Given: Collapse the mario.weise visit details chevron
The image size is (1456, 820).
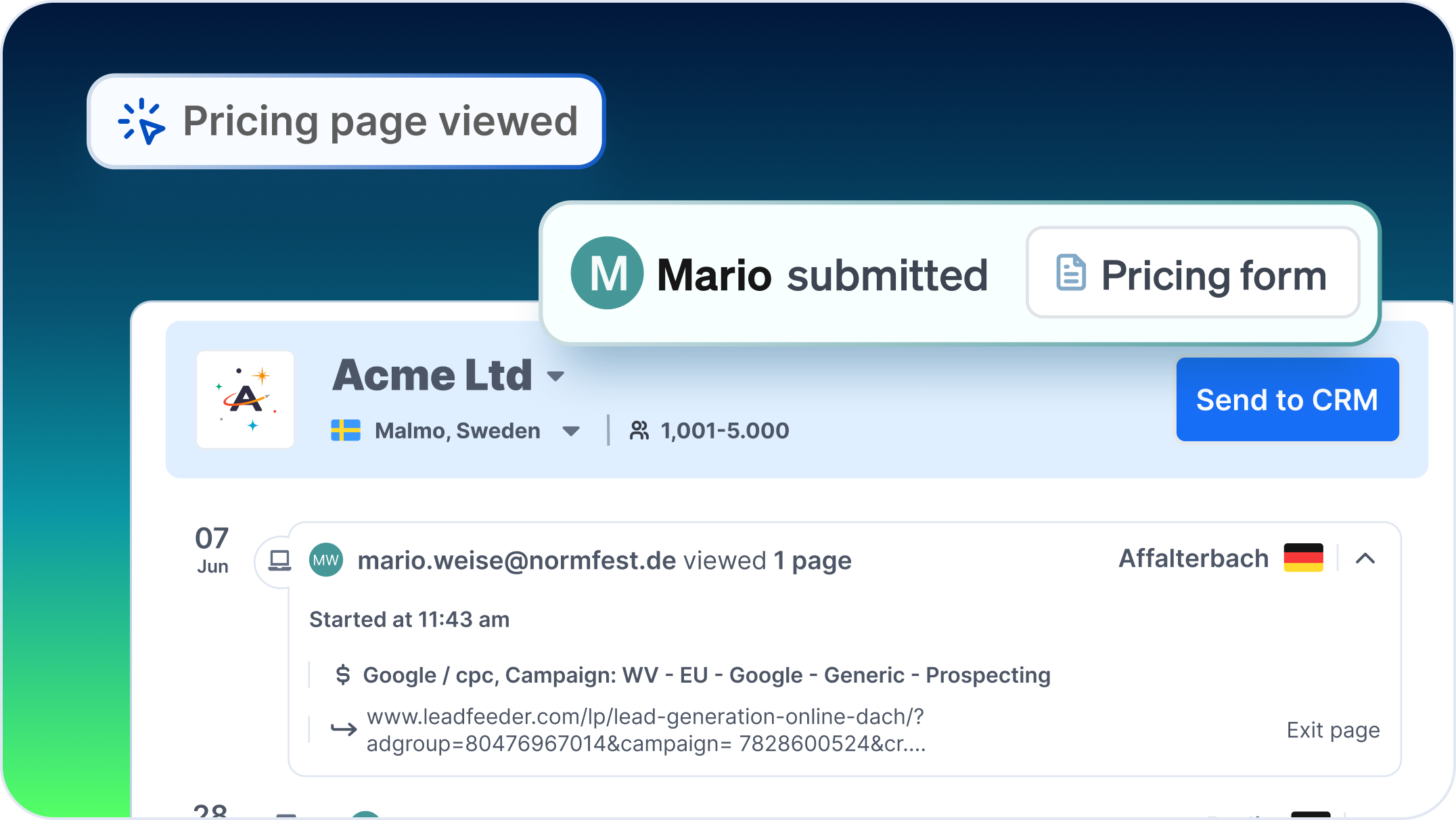Looking at the screenshot, I should pos(1365,559).
